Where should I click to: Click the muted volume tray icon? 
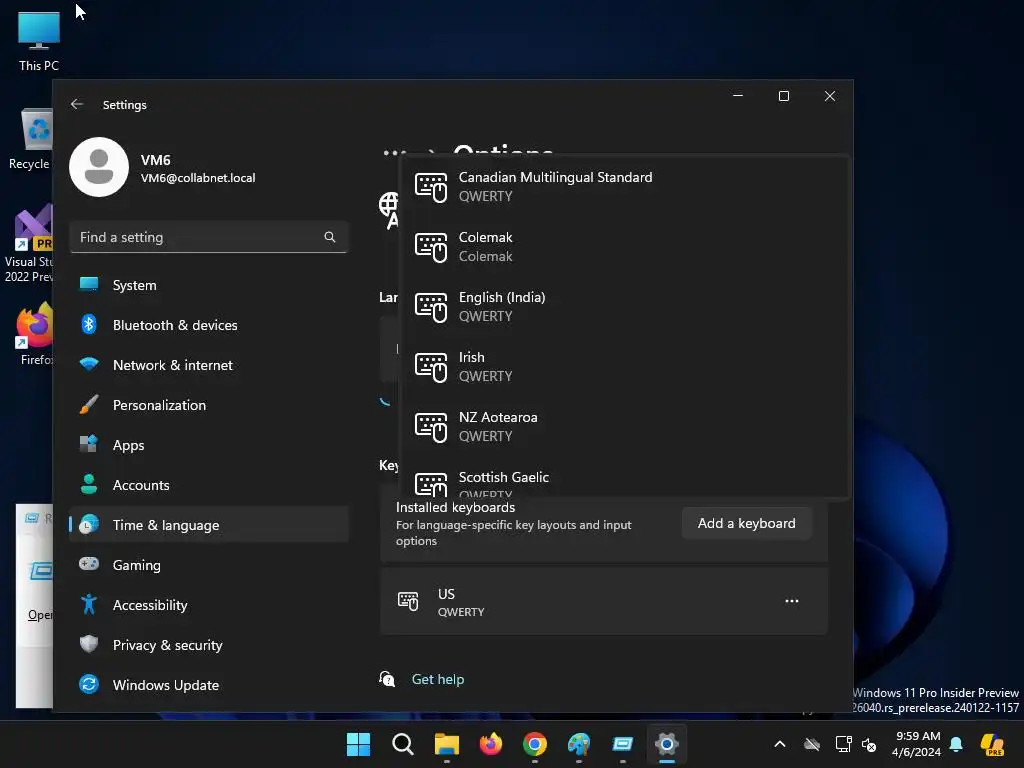(x=869, y=744)
